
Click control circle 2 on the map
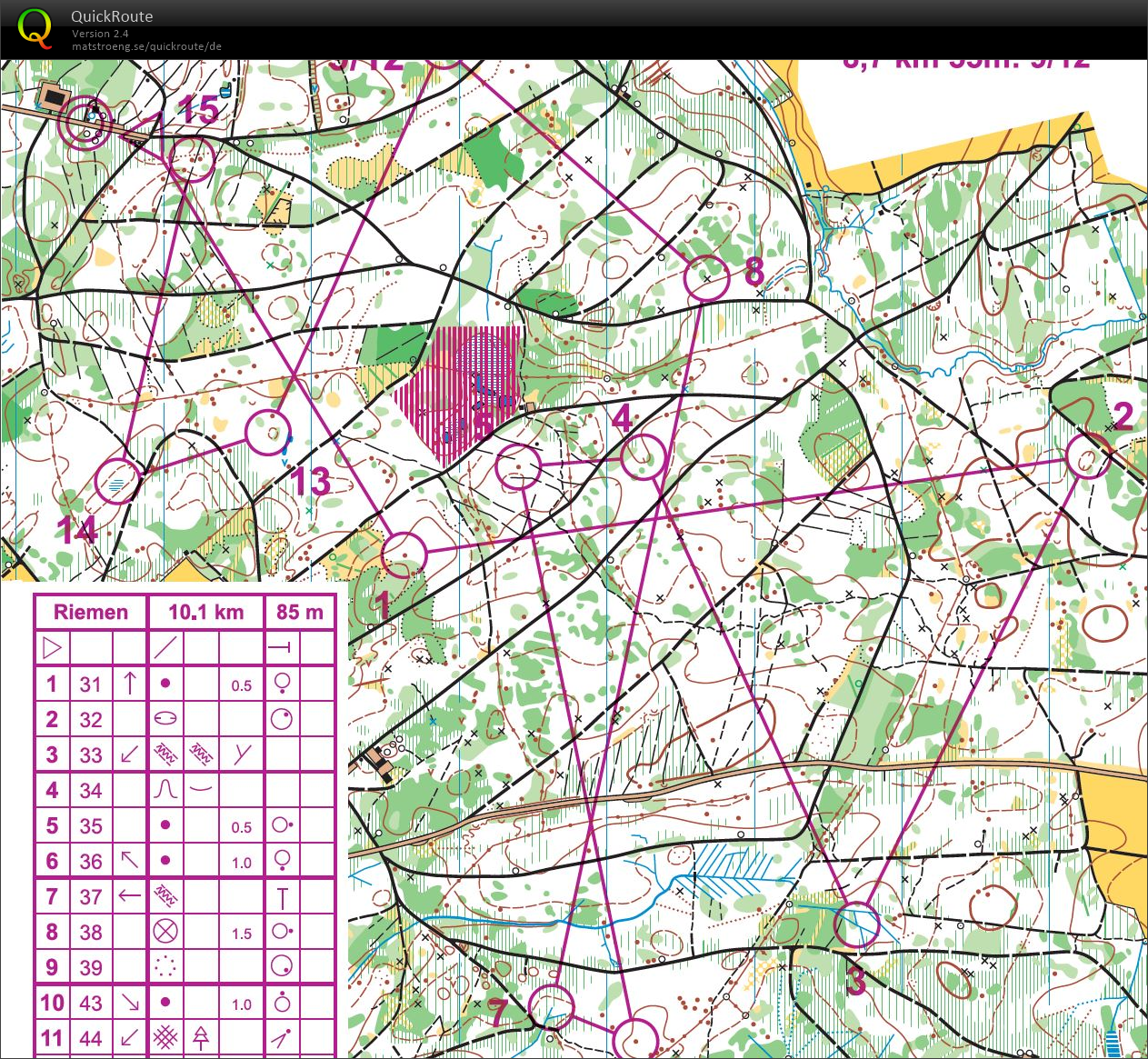coord(1087,455)
